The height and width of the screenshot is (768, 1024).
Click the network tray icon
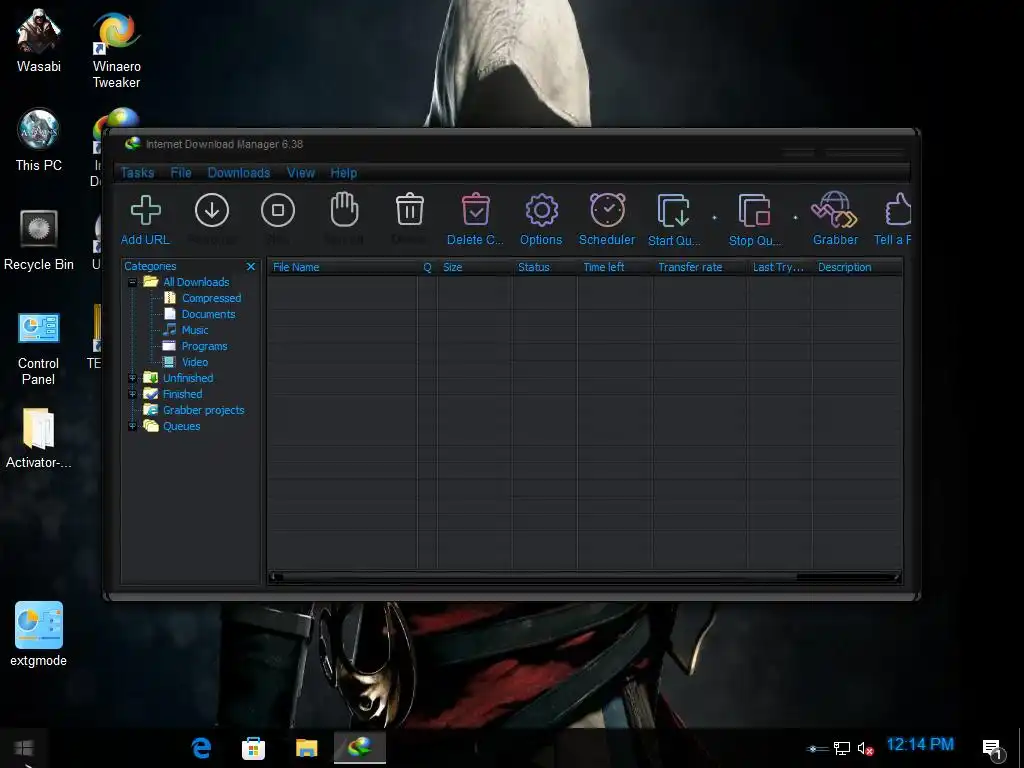pyautogui.click(x=842, y=748)
